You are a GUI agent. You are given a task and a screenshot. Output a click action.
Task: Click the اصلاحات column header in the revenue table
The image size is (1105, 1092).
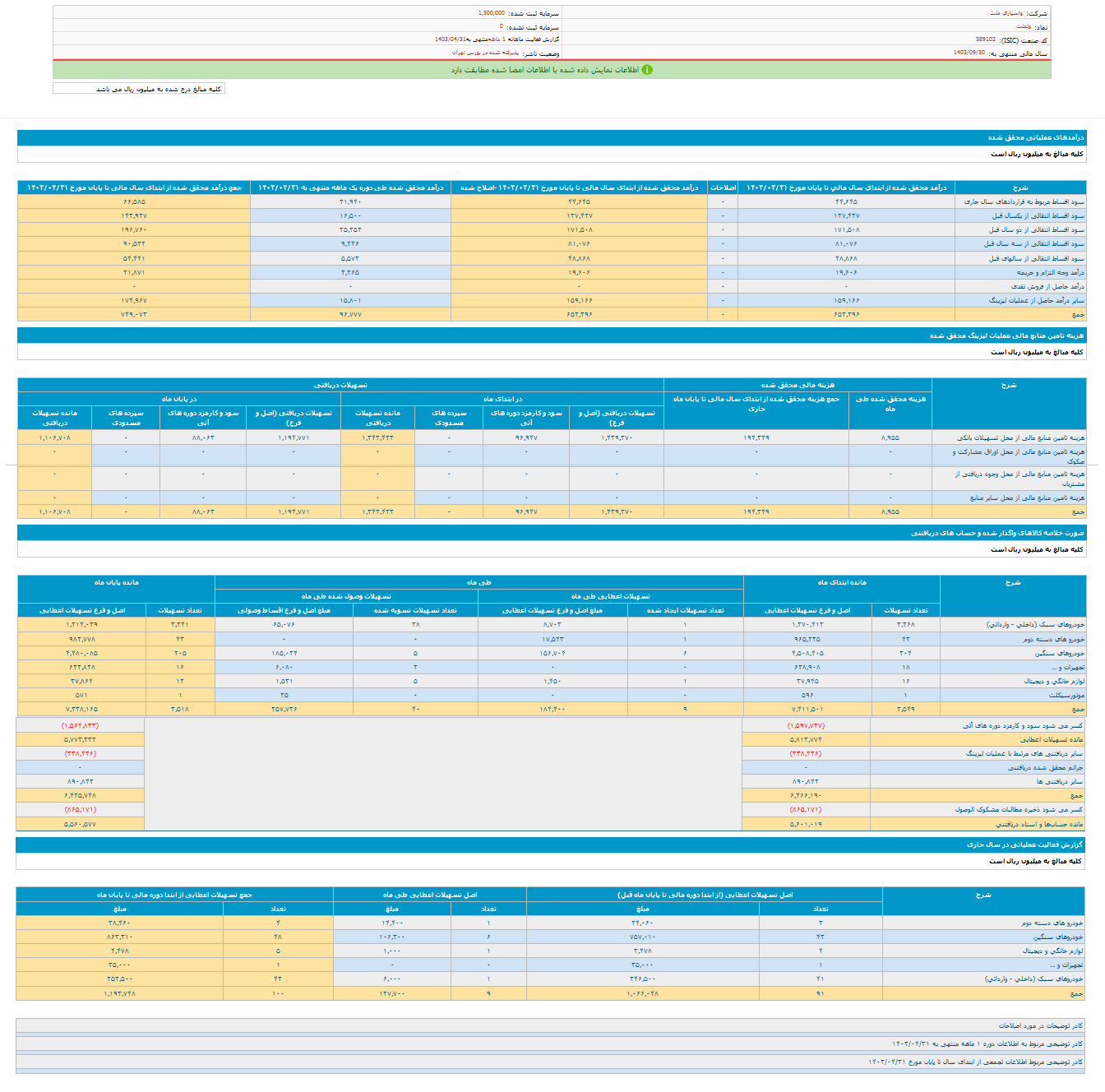[x=723, y=187]
